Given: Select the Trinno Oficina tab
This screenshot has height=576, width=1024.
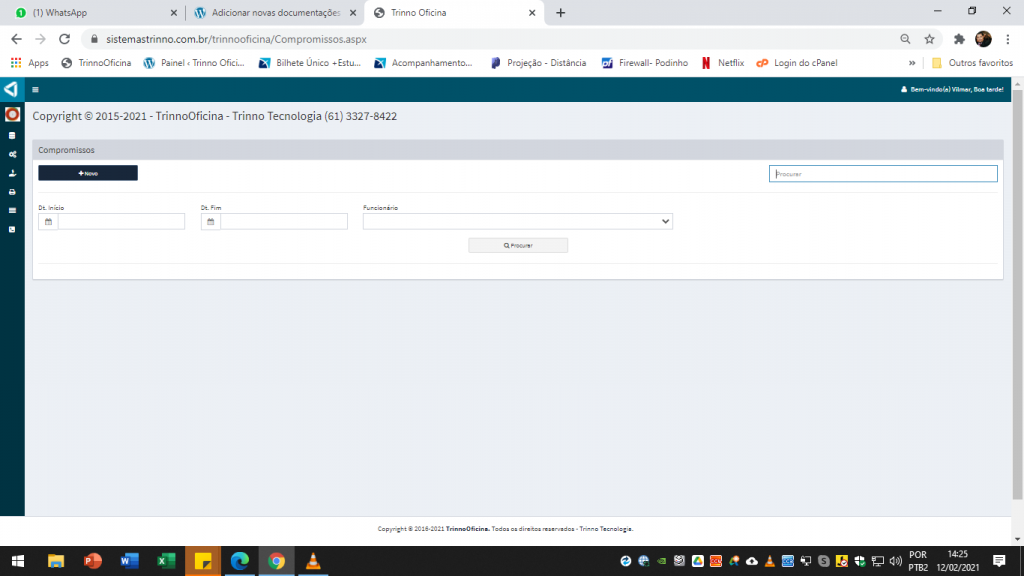Looking at the screenshot, I should (x=454, y=12).
